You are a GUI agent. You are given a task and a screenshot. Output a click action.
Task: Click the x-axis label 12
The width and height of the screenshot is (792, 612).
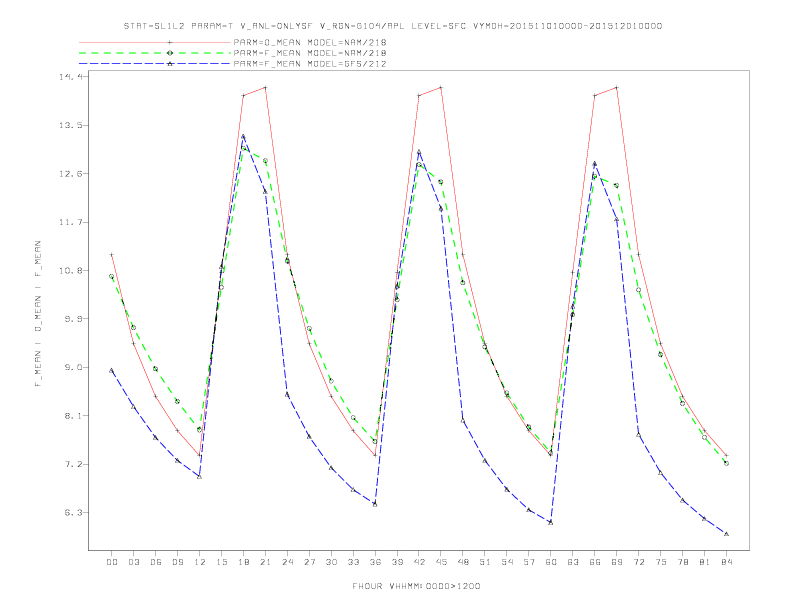(200, 562)
